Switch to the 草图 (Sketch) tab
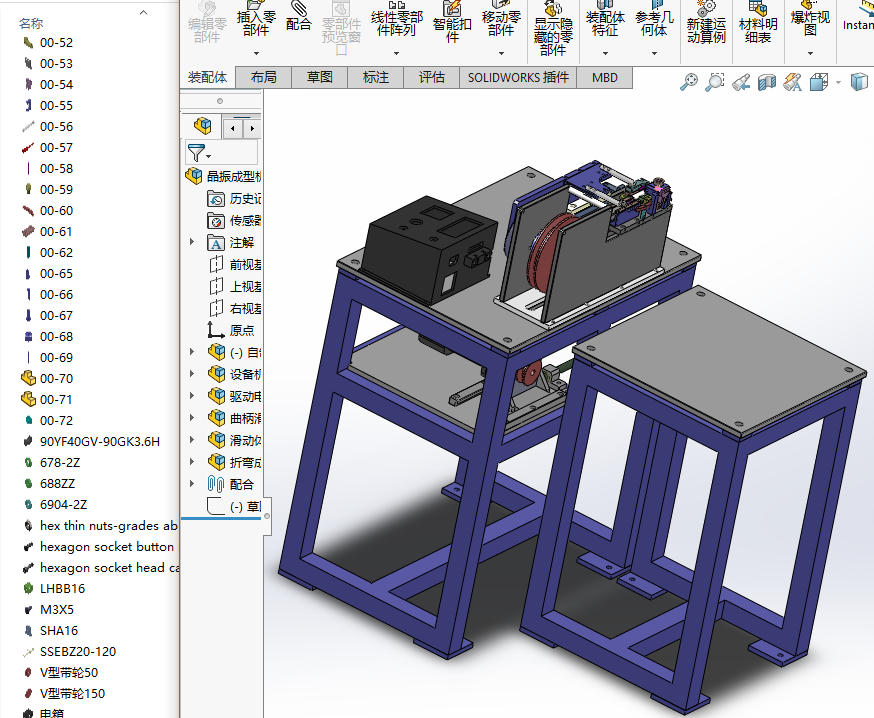The width and height of the screenshot is (874, 718). pos(320,77)
